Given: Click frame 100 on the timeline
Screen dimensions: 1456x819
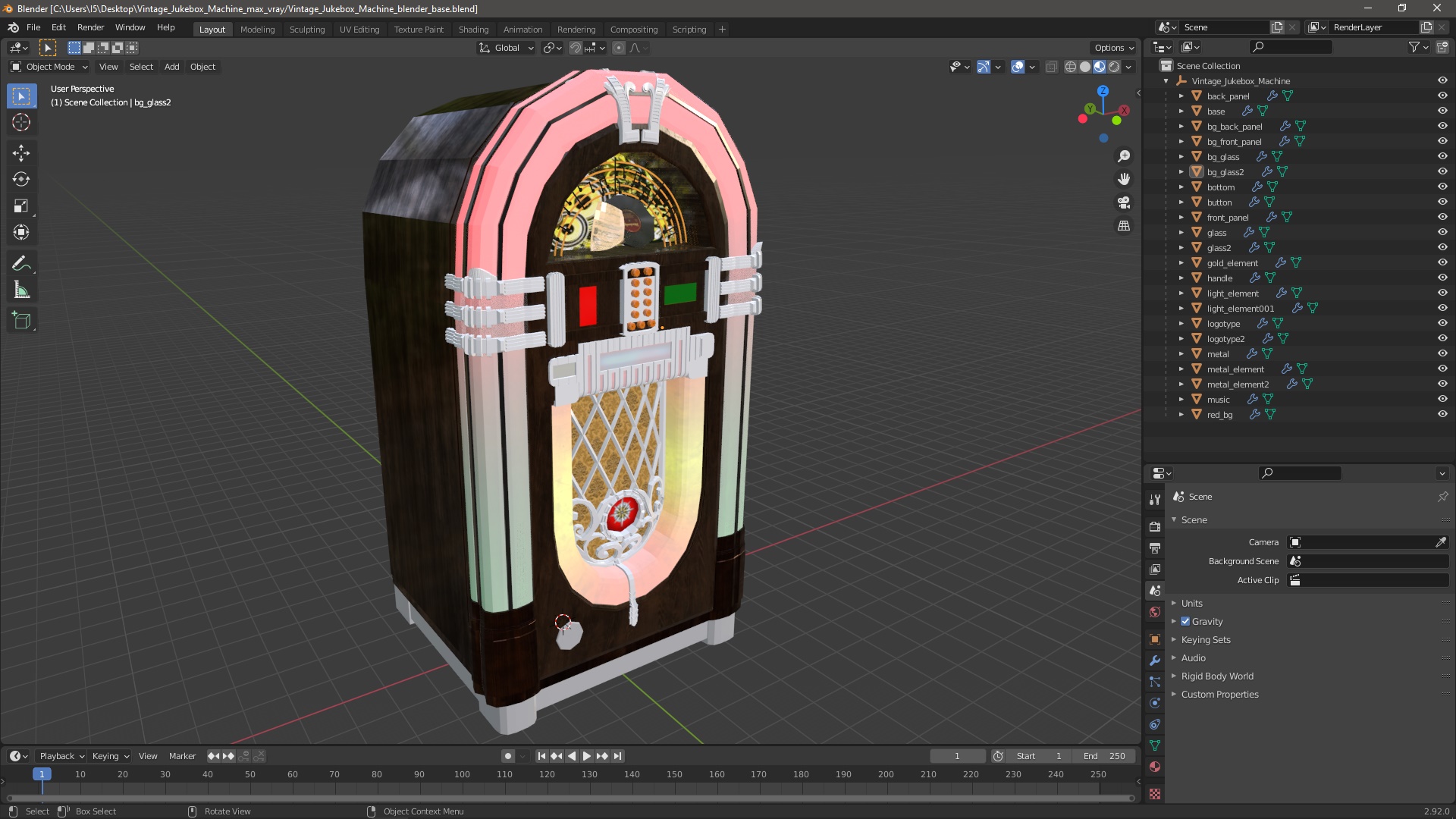Looking at the screenshot, I should [x=462, y=775].
